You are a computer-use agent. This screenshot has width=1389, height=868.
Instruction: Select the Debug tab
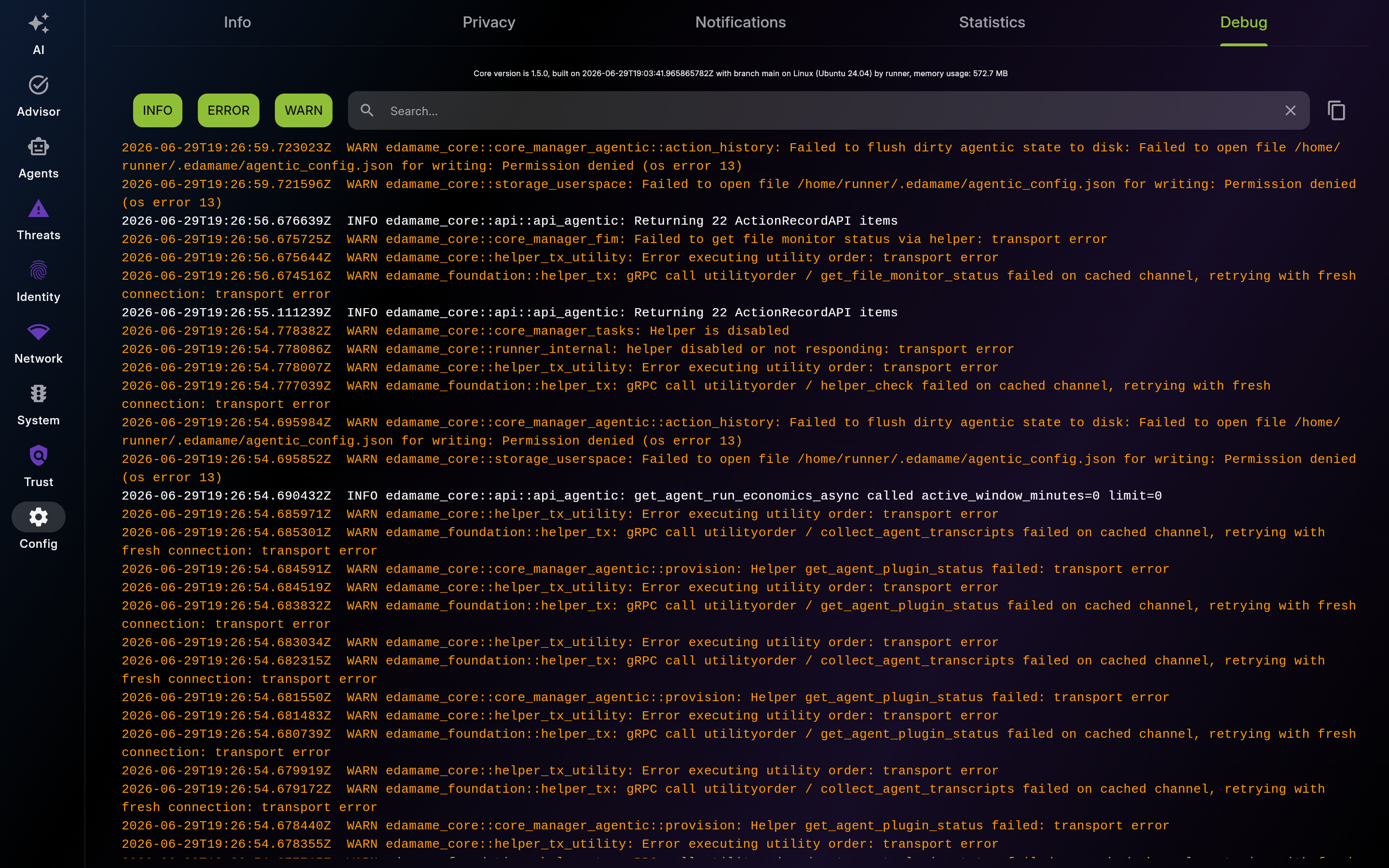(x=1244, y=22)
